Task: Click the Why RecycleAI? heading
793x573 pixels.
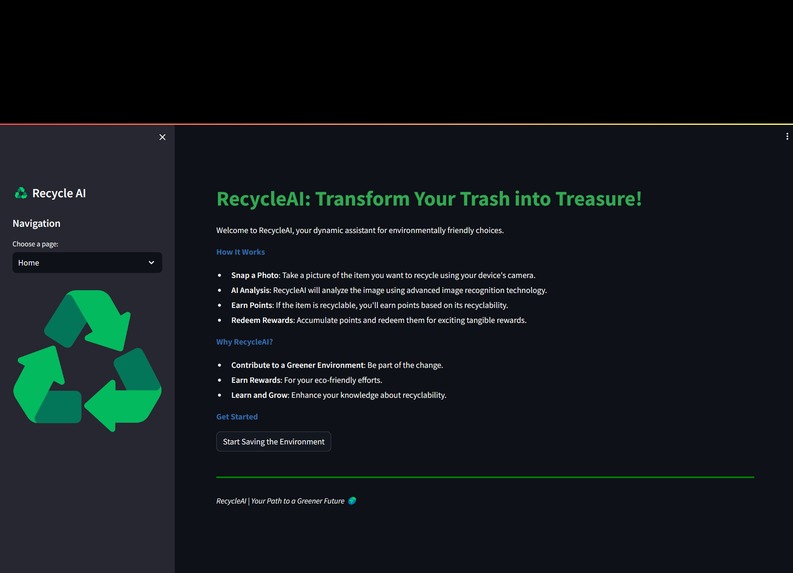Action: pos(245,342)
